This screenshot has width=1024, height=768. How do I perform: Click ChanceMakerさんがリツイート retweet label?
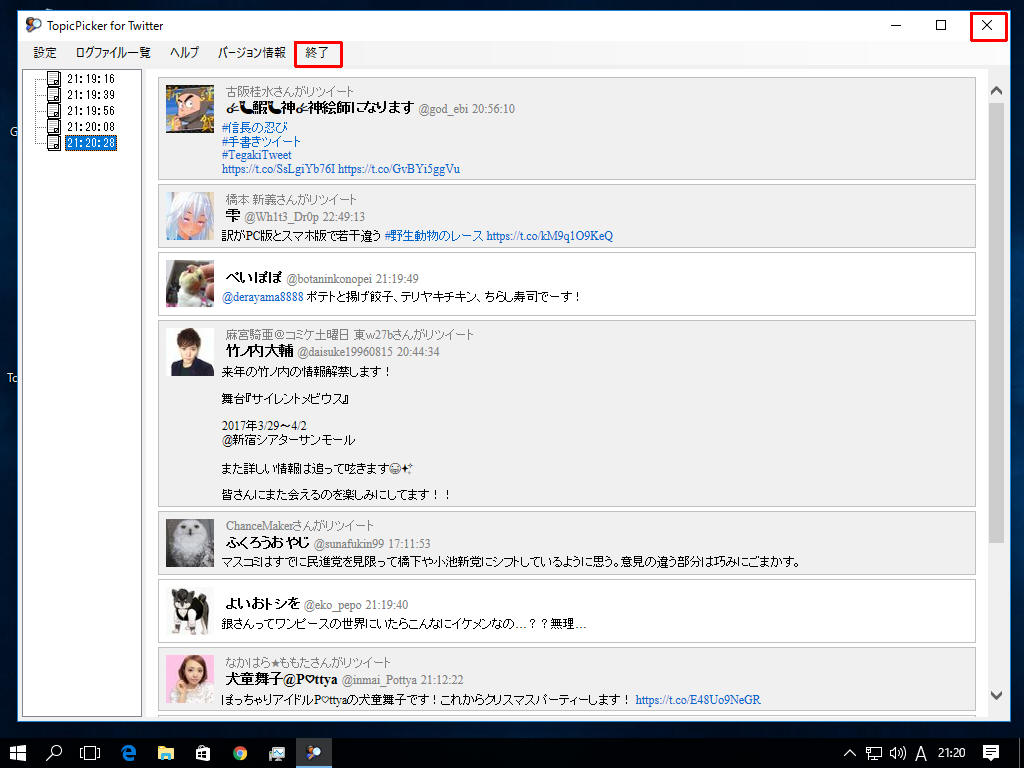[x=300, y=526]
